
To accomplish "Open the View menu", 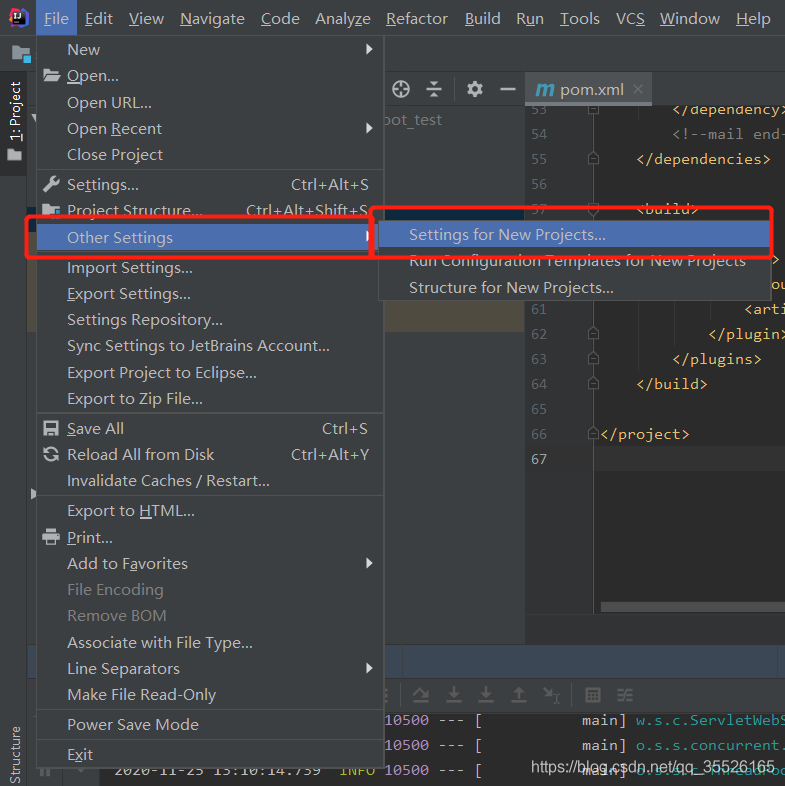I will click(x=146, y=19).
